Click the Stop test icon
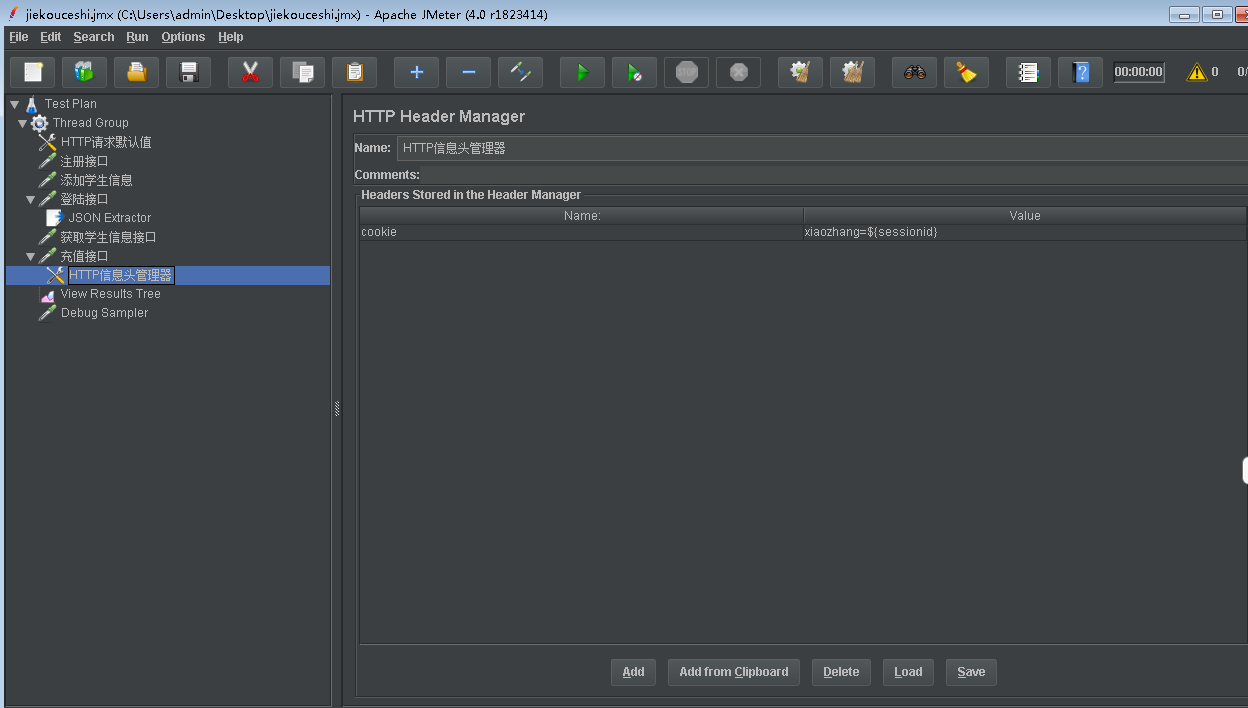Screen dimensions: 1248x708 pos(686,72)
